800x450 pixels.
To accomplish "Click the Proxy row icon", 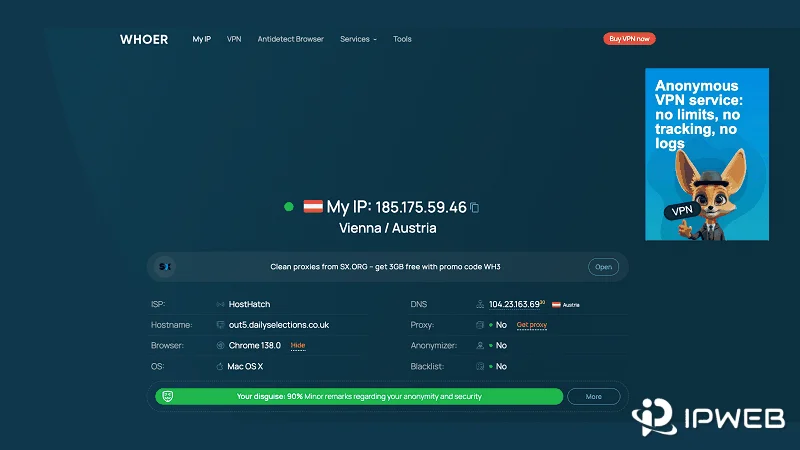I will [x=480, y=325].
